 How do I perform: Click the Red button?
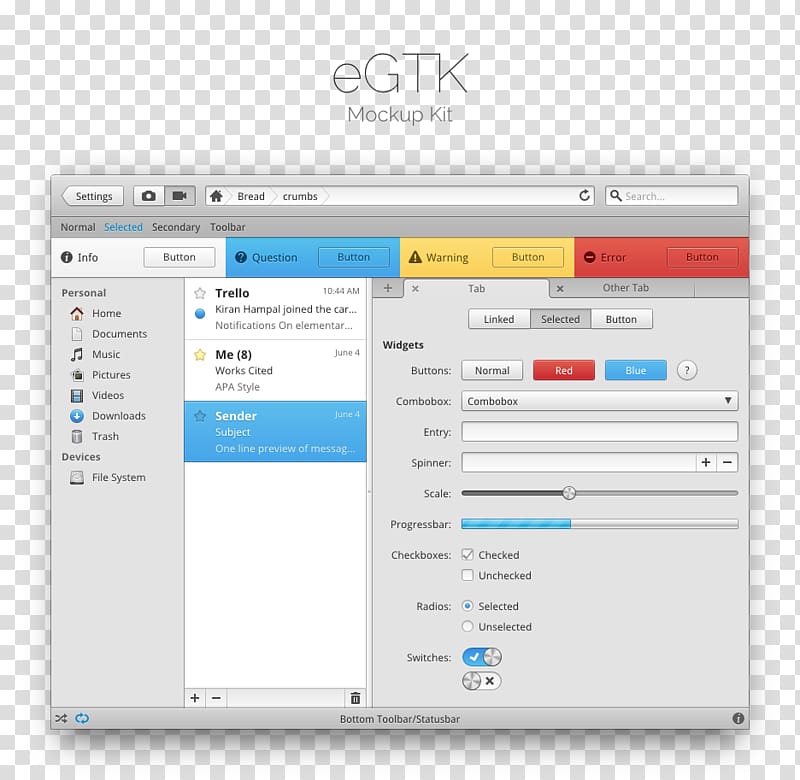click(564, 370)
